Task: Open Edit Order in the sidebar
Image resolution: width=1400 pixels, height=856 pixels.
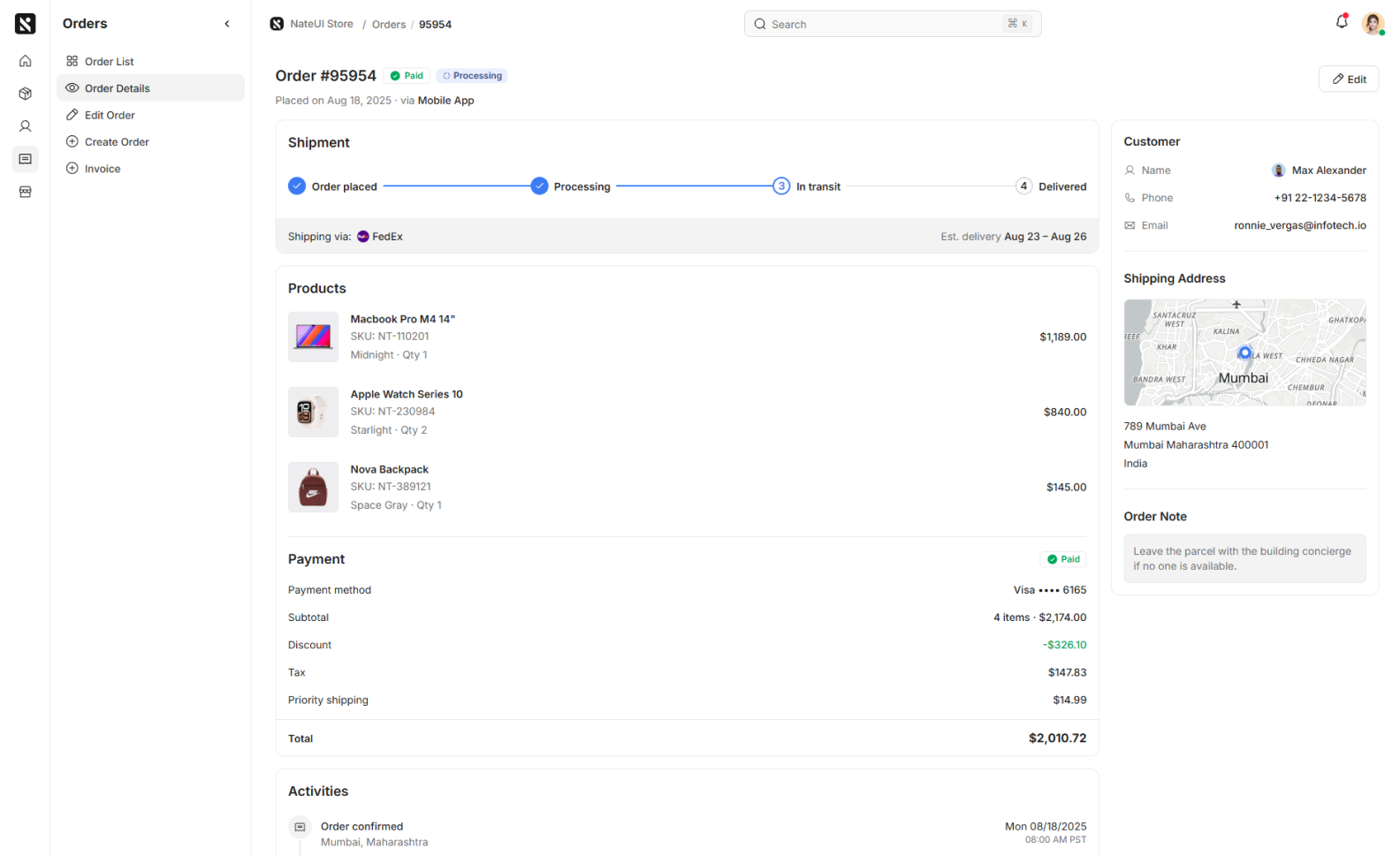Action: pos(150,115)
